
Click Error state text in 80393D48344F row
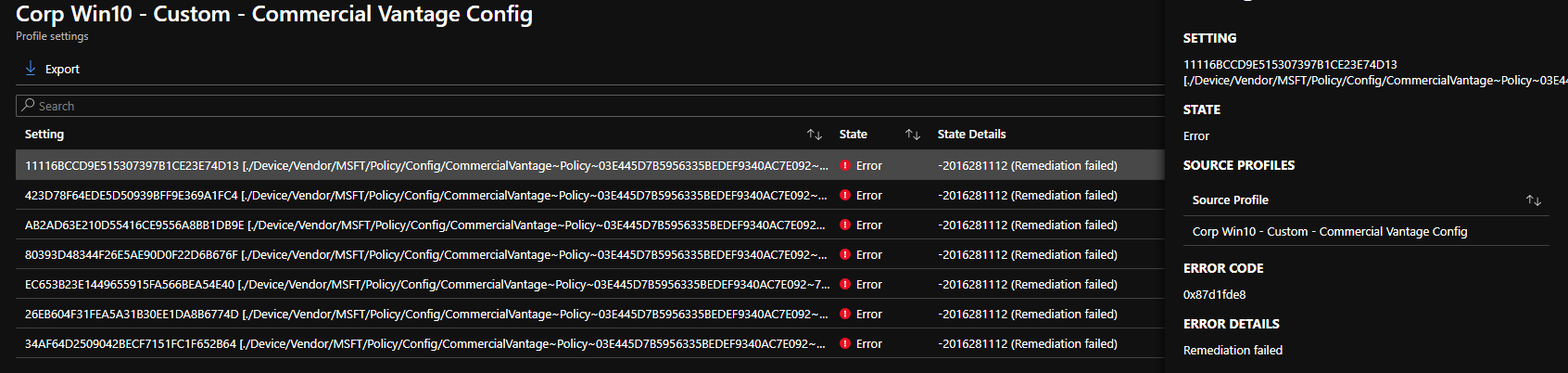869,255
